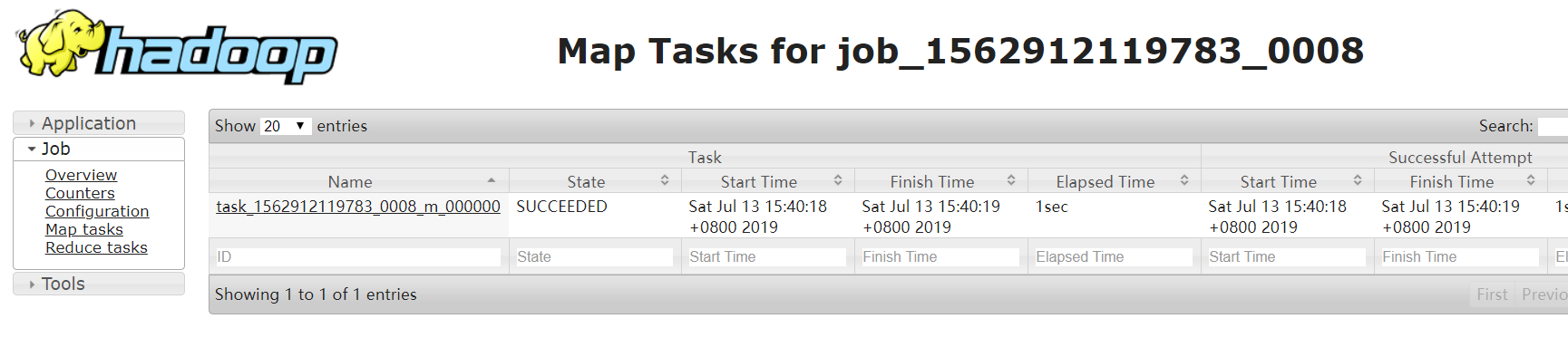Sort by Successful Attempt Finish Time arrows
The width and height of the screenshot is (1568, 357).
click(x=1531, y=181)
